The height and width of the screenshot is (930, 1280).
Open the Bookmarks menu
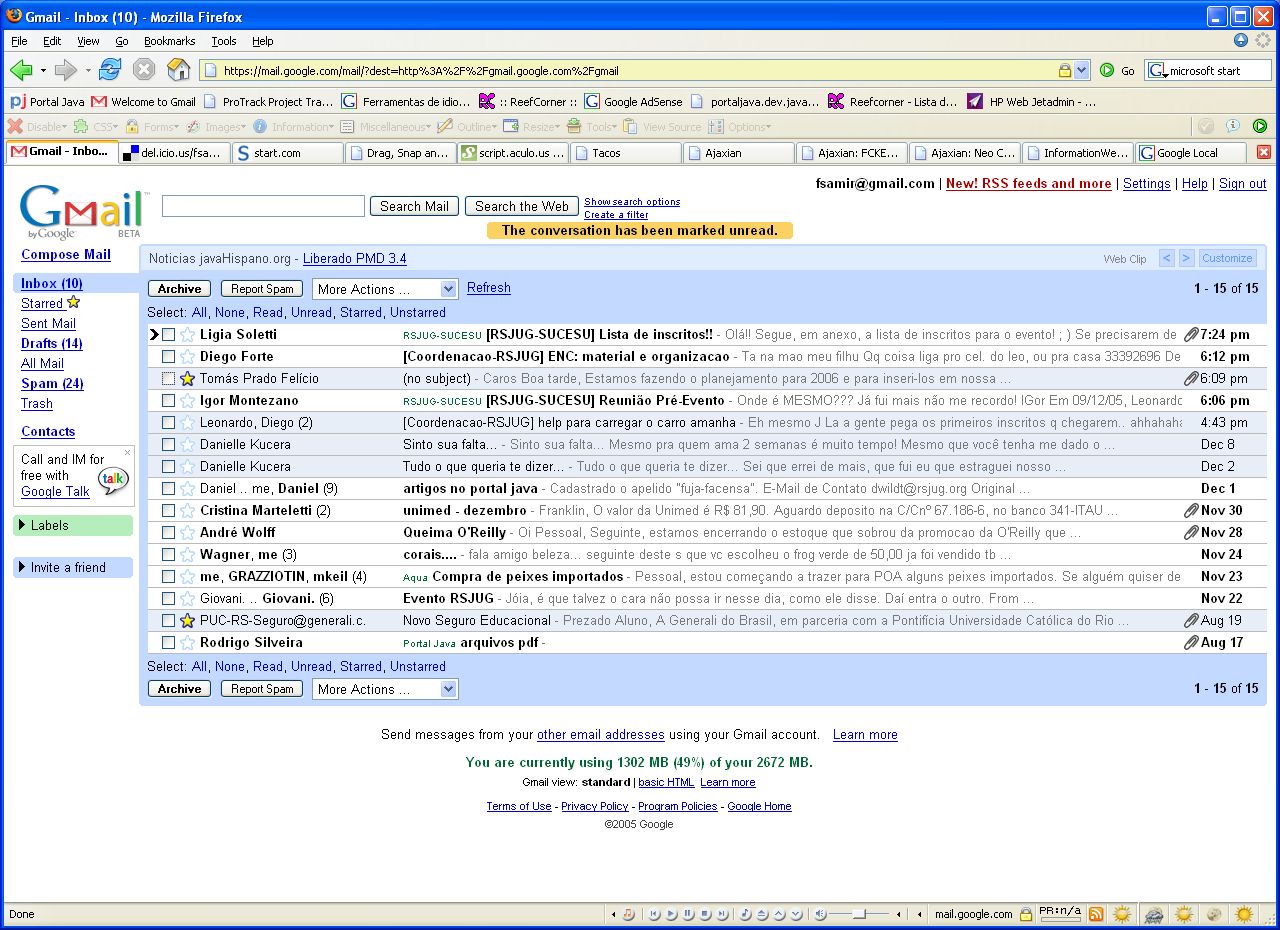169,41
